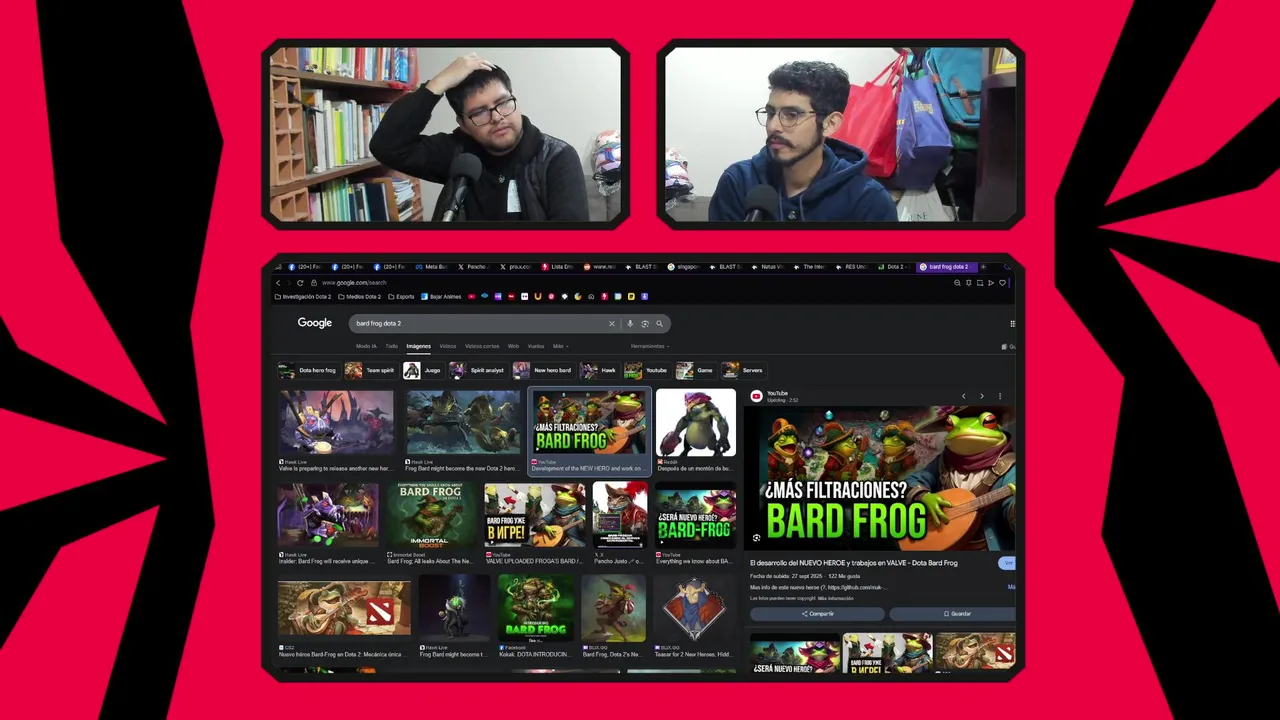The image size is (1280, 720).
Task: Apply the Youtube filter chip
Action: [x=646, y=370]
